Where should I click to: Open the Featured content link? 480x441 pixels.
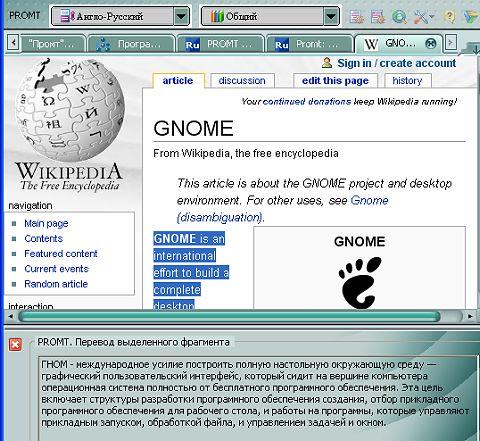tap(61, 254)
